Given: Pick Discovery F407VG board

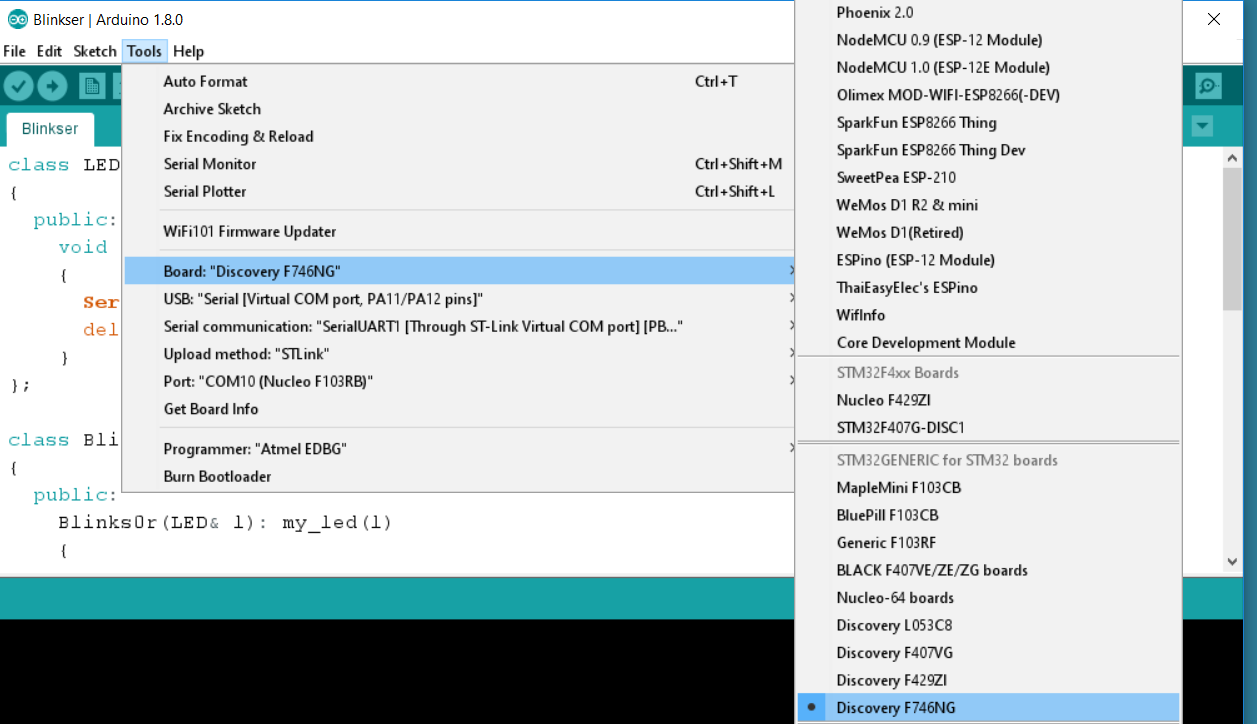Looking at the screenshot, I should (x=988, y=653).
